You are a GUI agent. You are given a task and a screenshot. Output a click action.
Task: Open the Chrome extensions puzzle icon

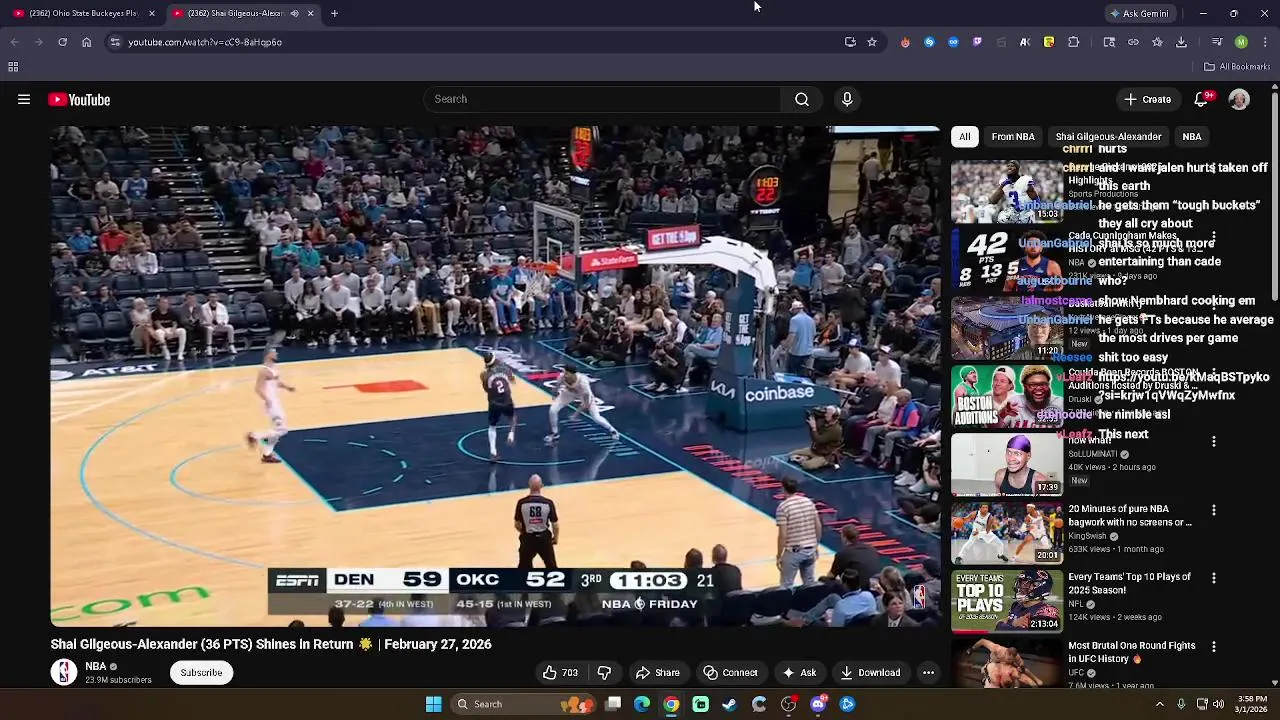[1074, 42]
